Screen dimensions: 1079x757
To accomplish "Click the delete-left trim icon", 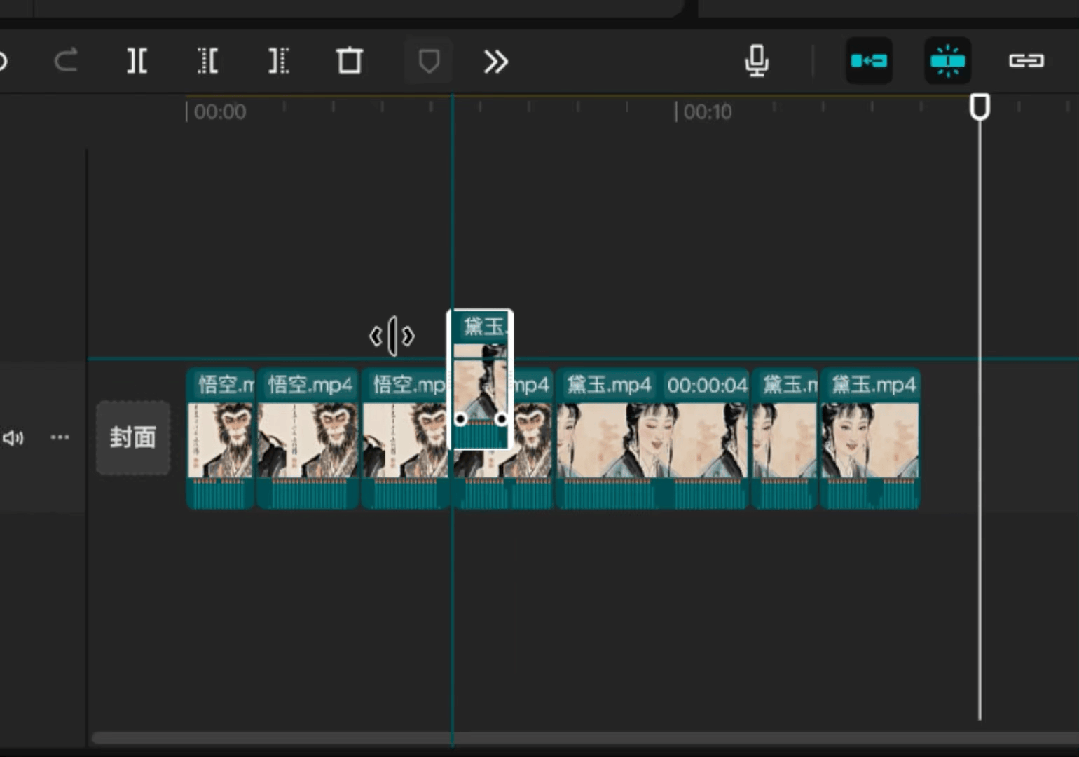I will pos(208,61).
